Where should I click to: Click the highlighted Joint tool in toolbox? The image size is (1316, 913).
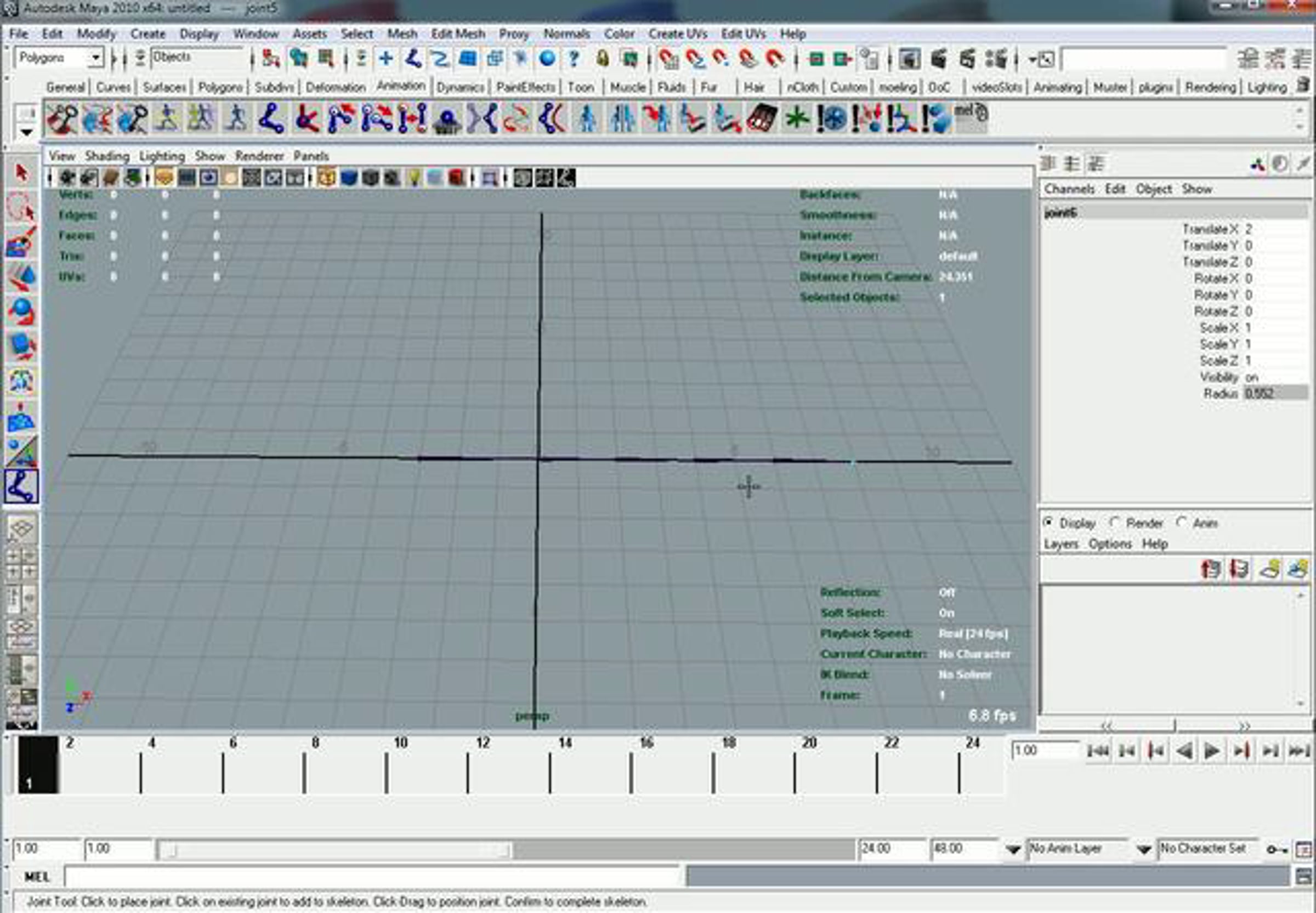[21, 486]
